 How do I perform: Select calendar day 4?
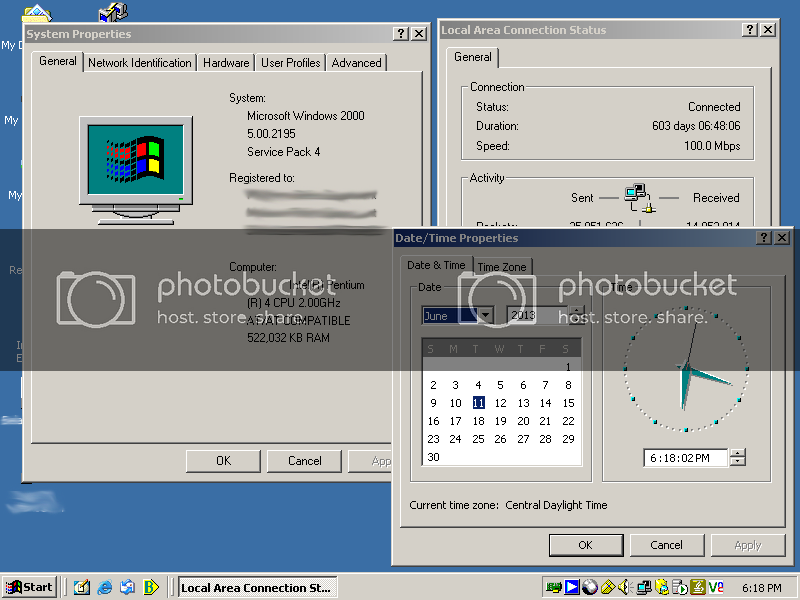(x=478, y=385)
